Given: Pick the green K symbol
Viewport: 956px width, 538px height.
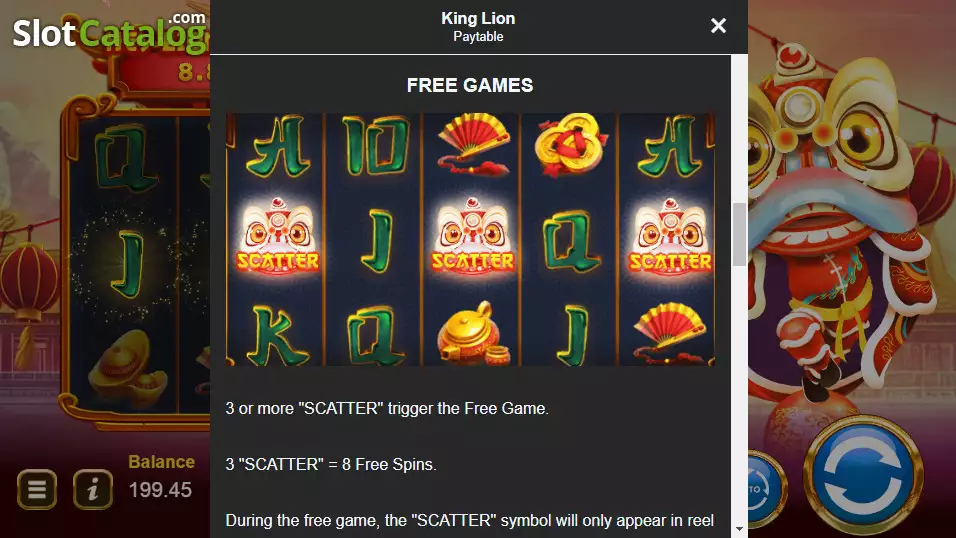Looking at the screenshot, I should pyautogui.click(x=276, y=334).
